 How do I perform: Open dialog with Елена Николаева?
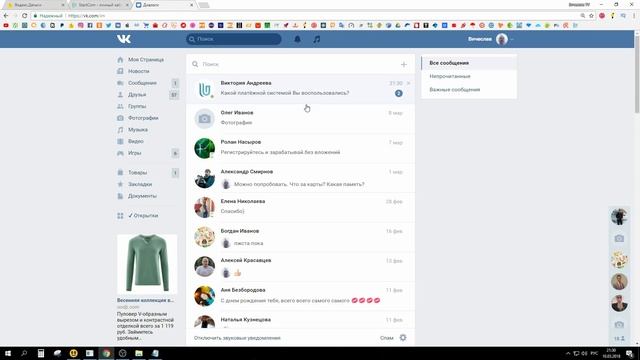(x=300, y=207)
